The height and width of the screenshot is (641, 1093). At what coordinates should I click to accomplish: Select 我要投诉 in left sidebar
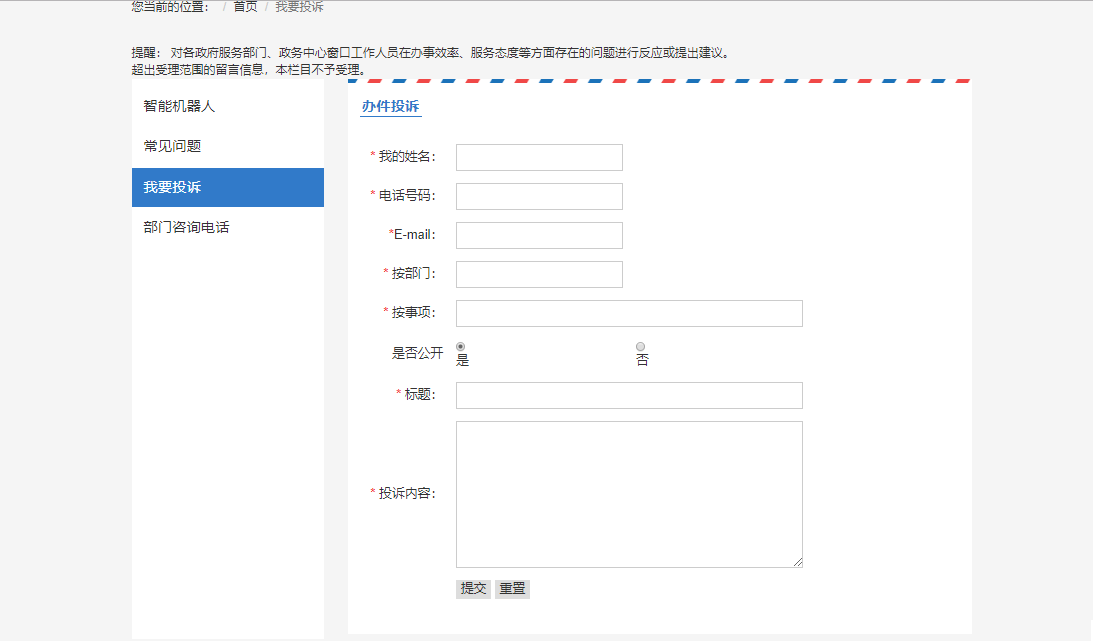172,187
